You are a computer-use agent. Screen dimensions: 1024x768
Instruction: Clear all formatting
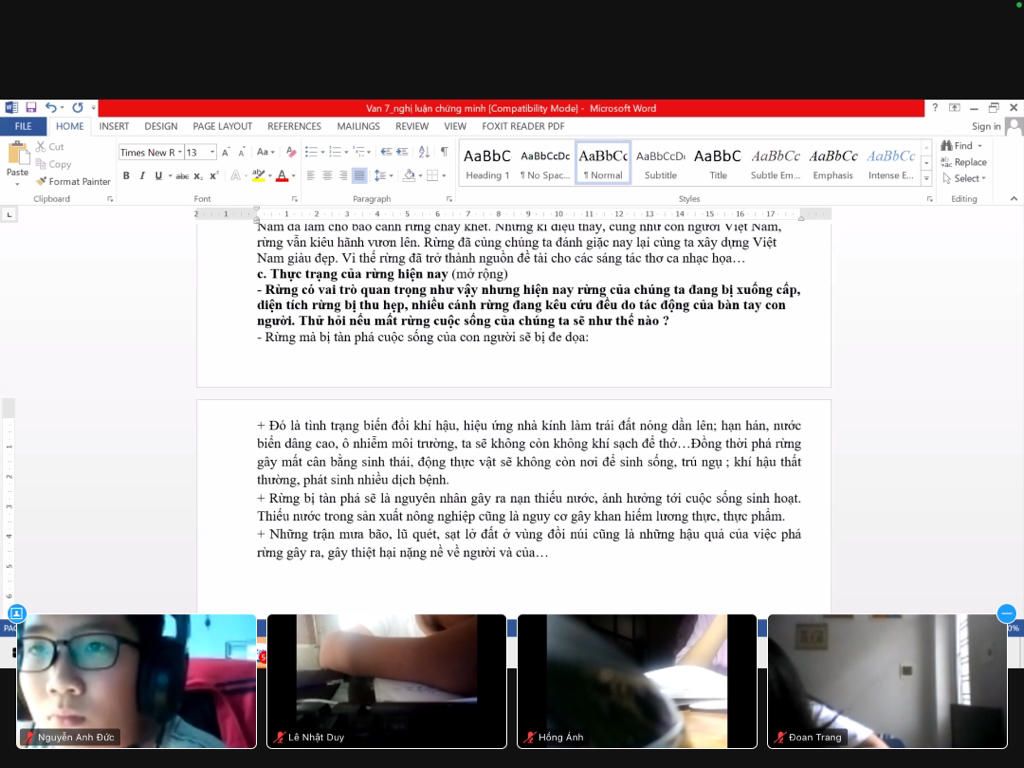click(291, 152)
